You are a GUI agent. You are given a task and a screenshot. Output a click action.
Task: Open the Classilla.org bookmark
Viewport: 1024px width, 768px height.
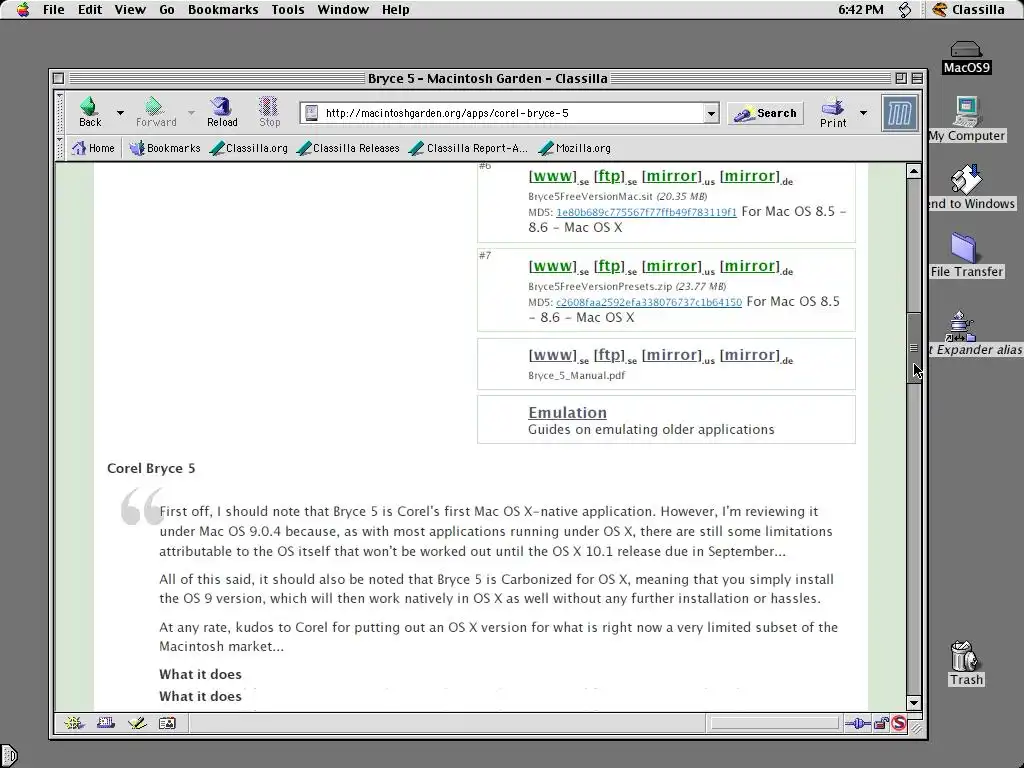pos(249,148)
